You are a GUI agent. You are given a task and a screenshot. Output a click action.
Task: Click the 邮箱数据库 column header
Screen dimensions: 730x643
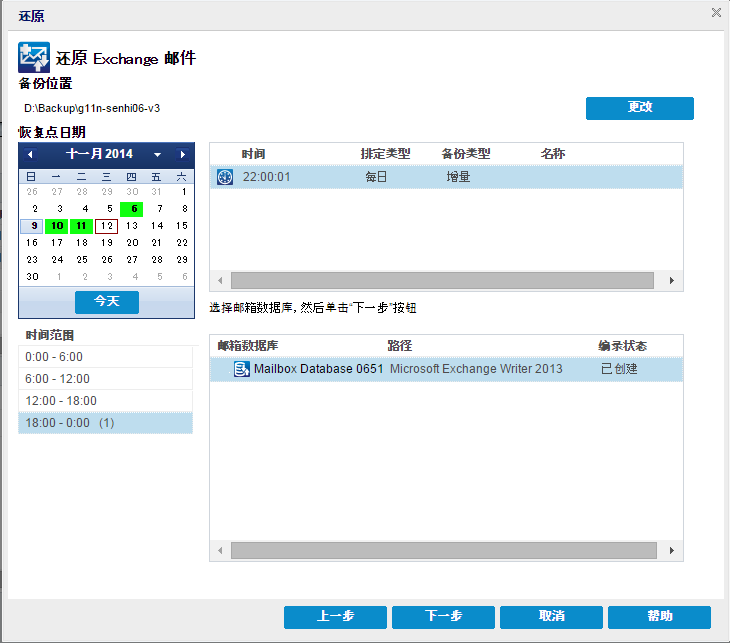pos(248,346)
